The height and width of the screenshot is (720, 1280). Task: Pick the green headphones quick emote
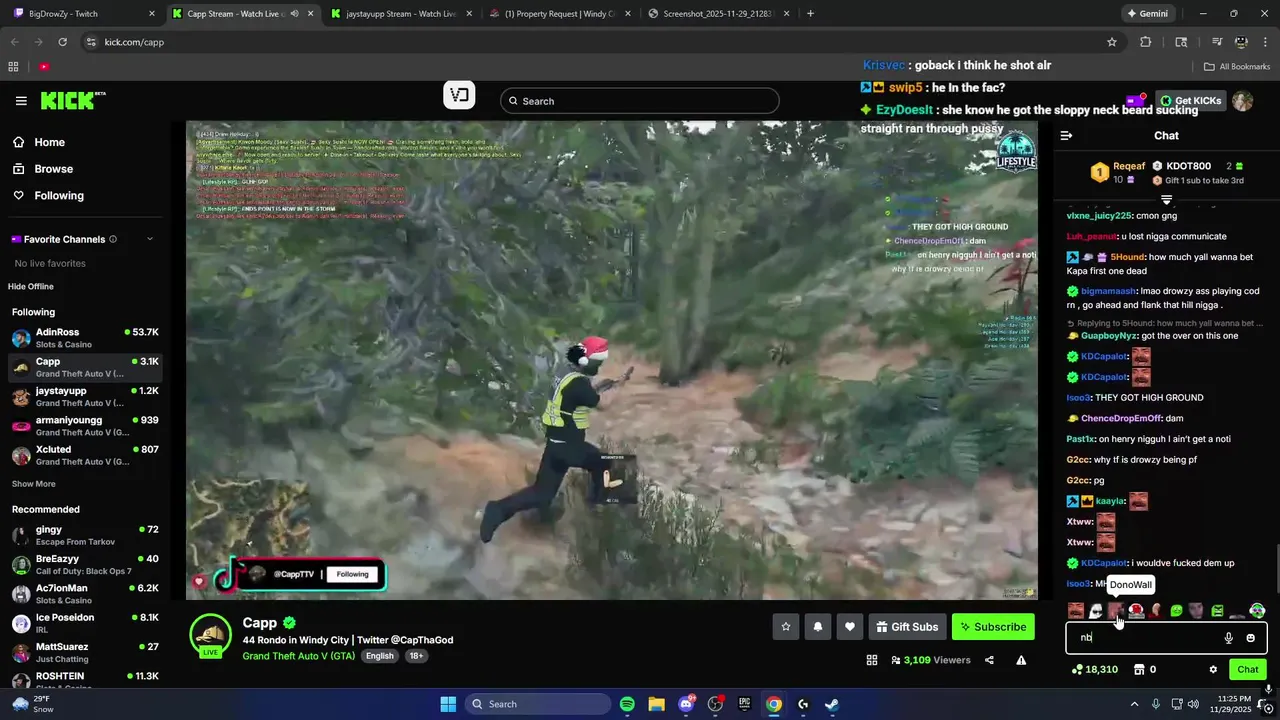point(1257,610)
